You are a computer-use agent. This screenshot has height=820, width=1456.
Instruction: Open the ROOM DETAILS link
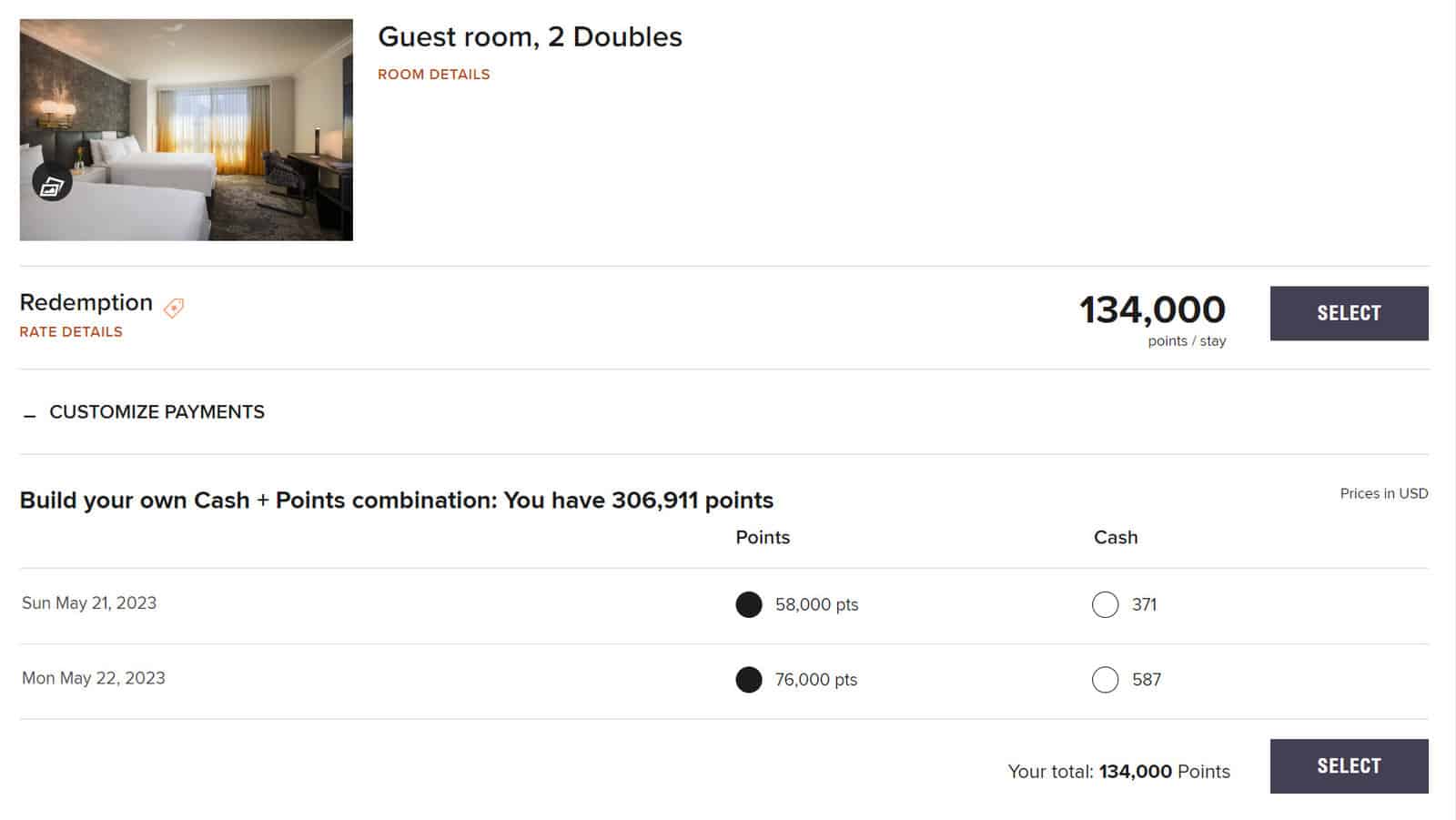click(433, 75)
